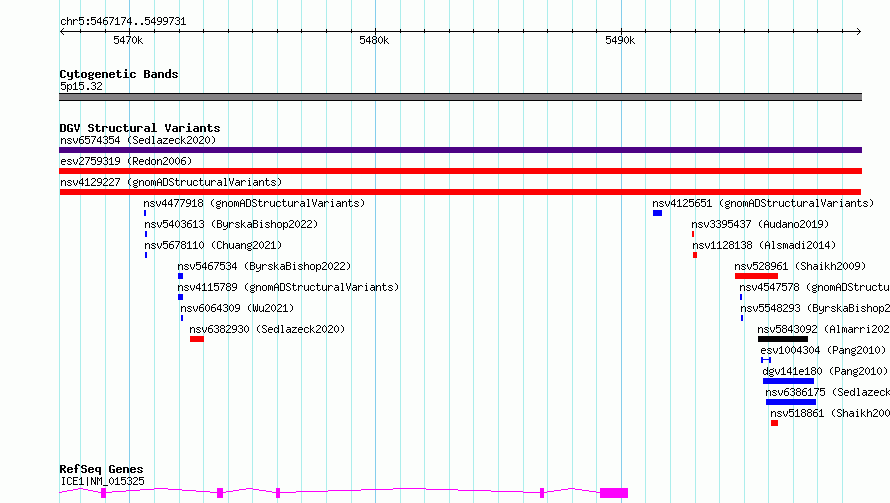Open nsv6064309 (Wu2021) variant
Screen dimensions: 890x503
[x=237, y=308]
